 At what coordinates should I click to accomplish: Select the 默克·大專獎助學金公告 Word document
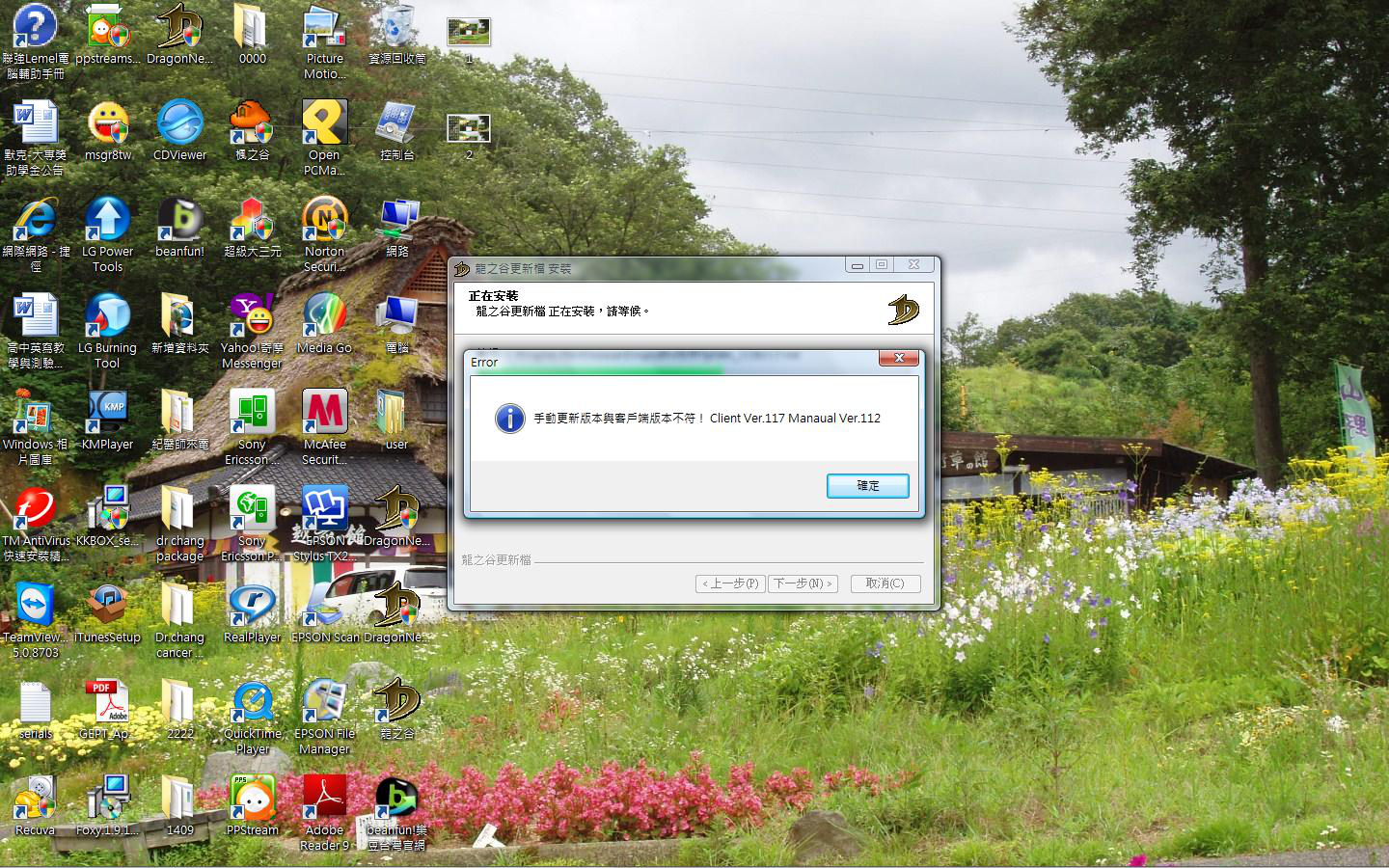[36, 138]
